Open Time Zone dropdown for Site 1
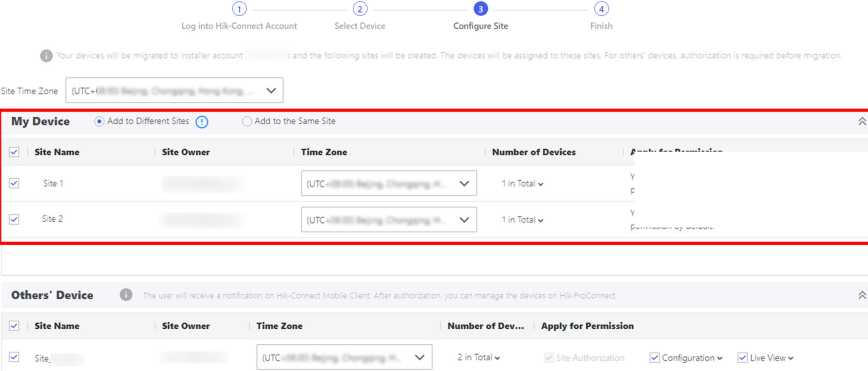 pyautogui.click(x=389, y=183)
